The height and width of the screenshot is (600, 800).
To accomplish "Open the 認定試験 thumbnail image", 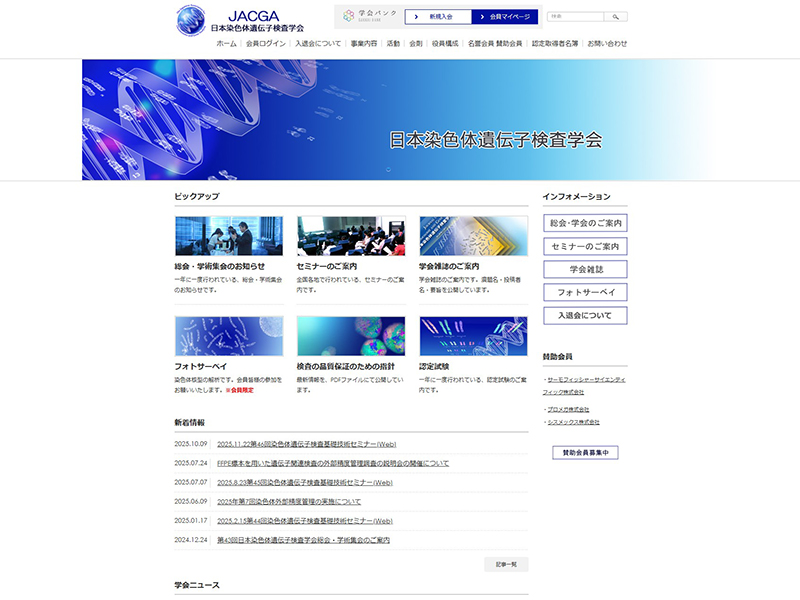I will [473, 337].
